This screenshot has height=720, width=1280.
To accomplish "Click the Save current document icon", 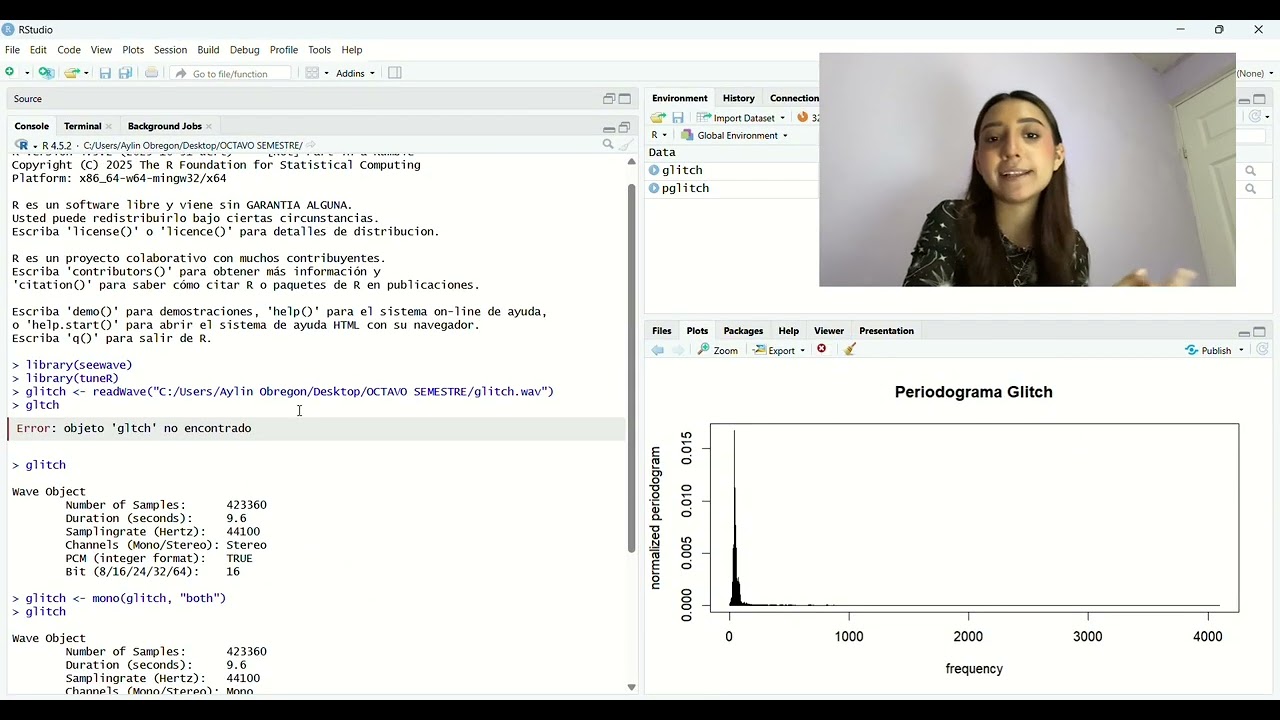I will (105, 73).
